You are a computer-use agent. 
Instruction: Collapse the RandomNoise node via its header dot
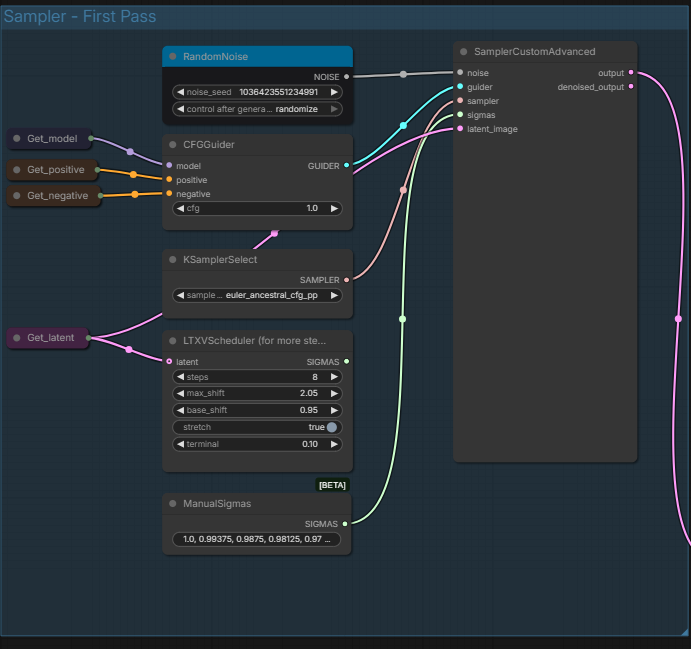point(173,57)
